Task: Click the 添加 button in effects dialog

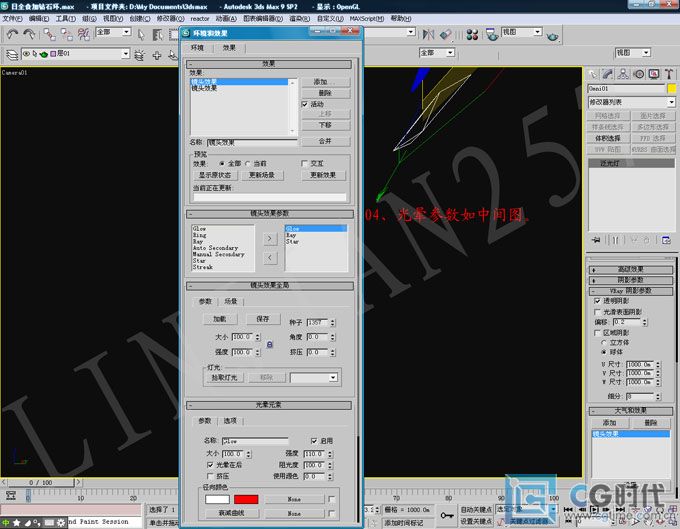Action: tap(325, 82)
